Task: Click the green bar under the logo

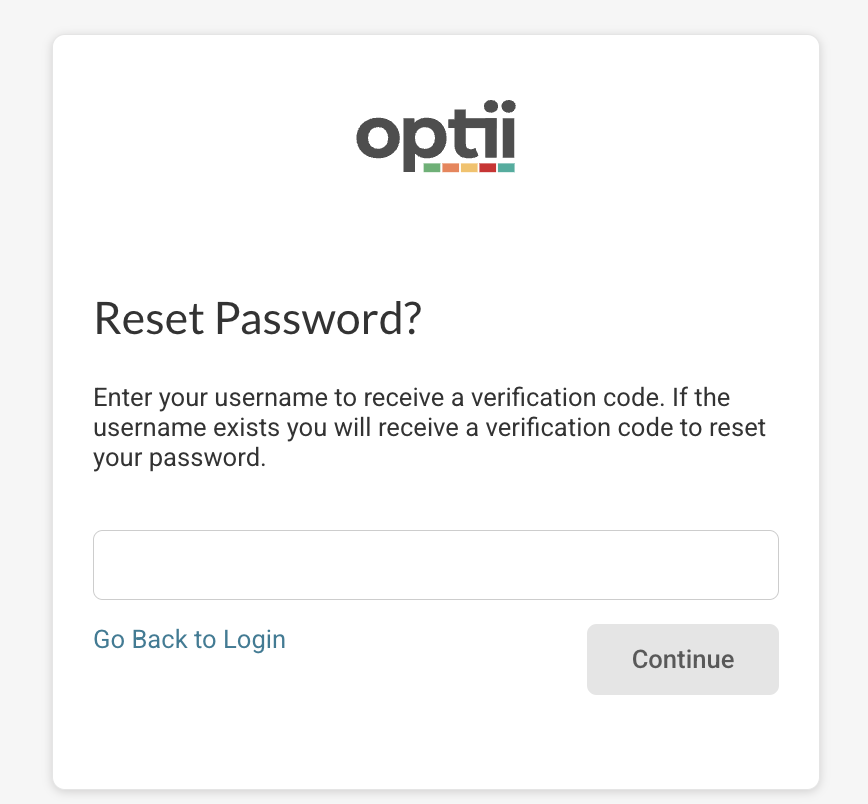Action: tap(432, 168)
